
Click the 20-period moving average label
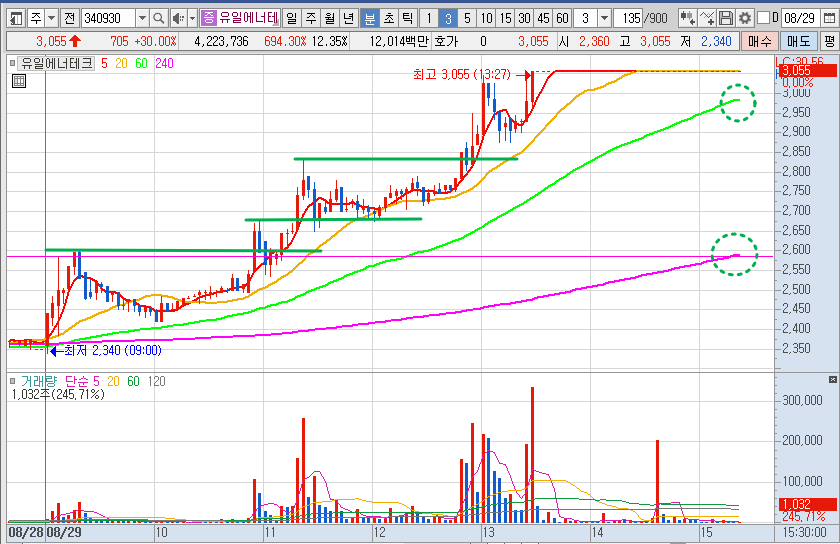[122, 63]
